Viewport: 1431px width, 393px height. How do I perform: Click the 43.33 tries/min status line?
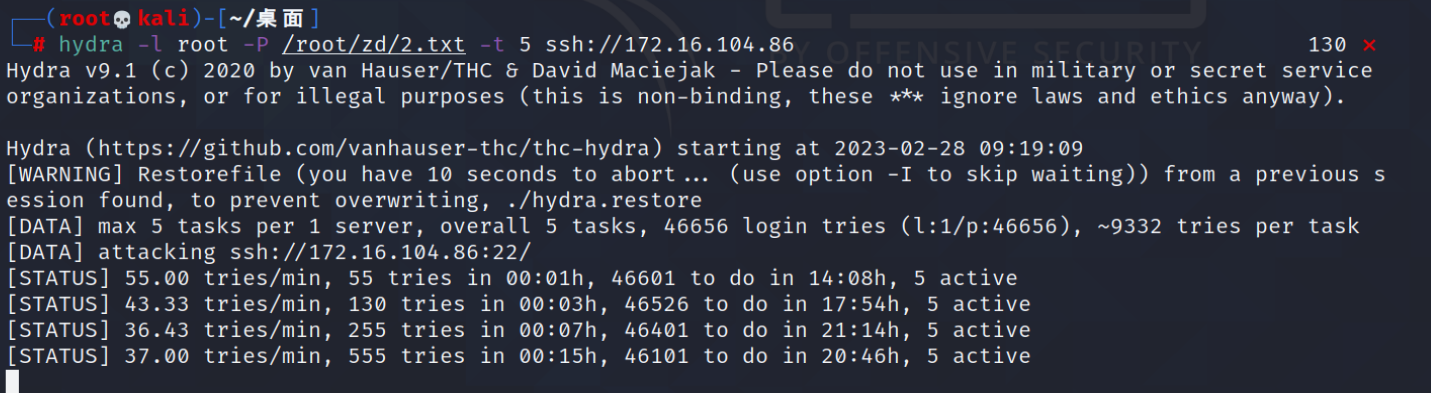click(518, 305)
